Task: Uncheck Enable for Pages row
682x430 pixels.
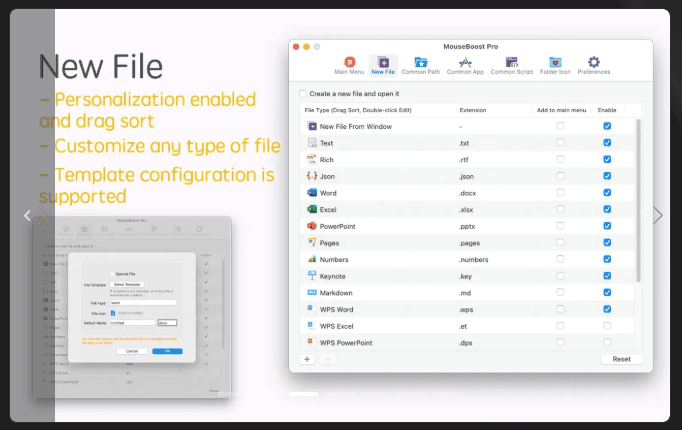Action: point(607,242)
